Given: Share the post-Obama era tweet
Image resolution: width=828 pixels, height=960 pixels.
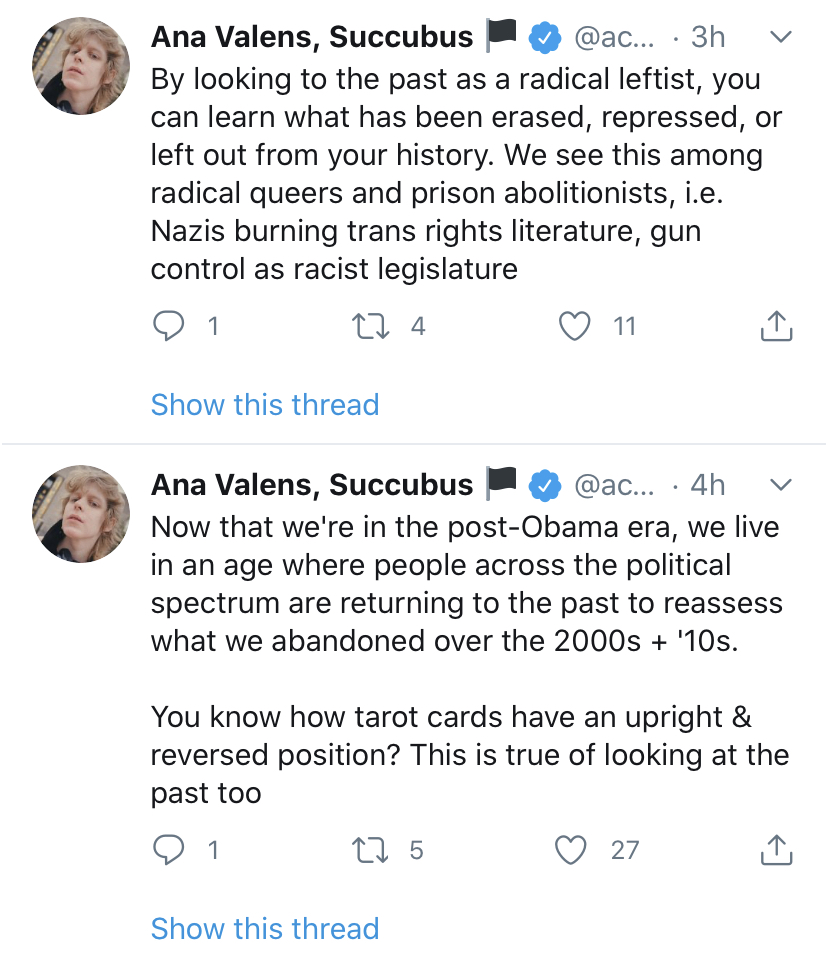Looking at the screenshot, I should pos(776,850).
